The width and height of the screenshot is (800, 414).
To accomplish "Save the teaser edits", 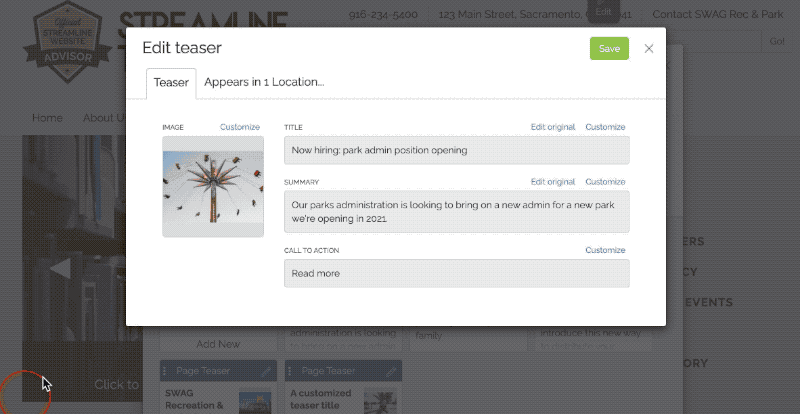I will 609,48.
